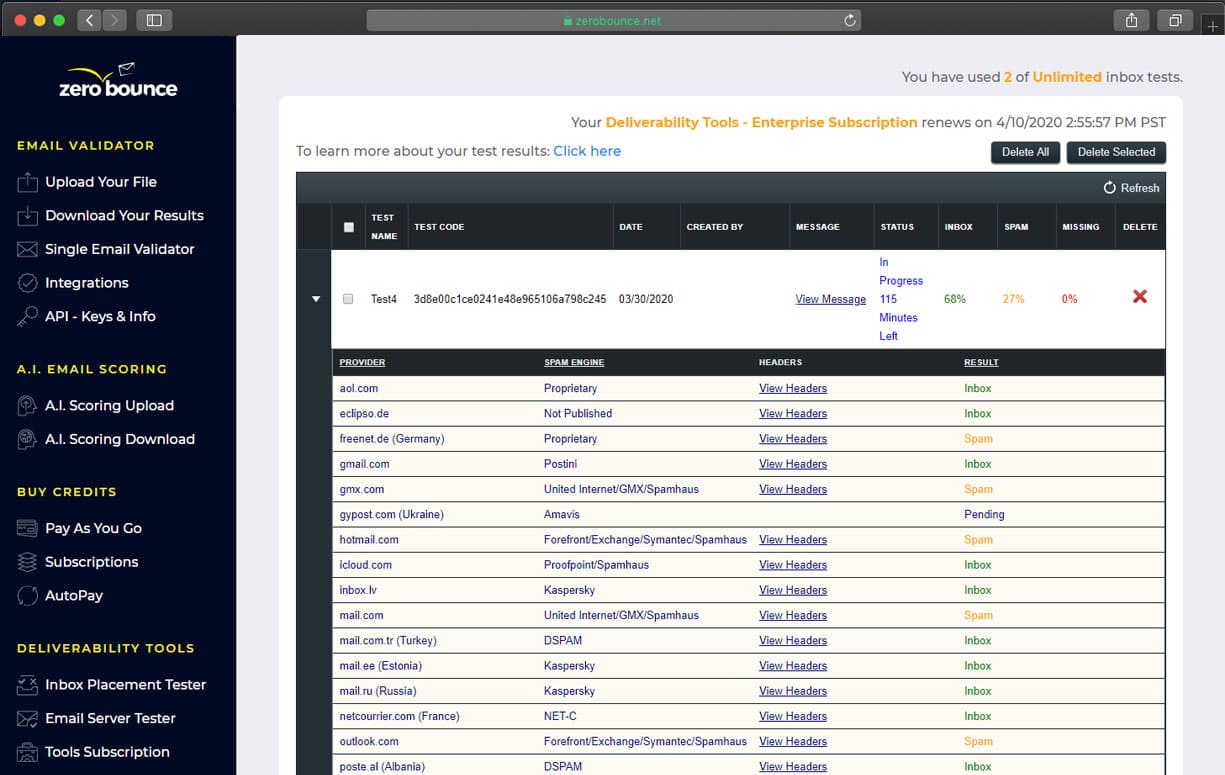Open Email Server Tester menu item

point(110,718)
